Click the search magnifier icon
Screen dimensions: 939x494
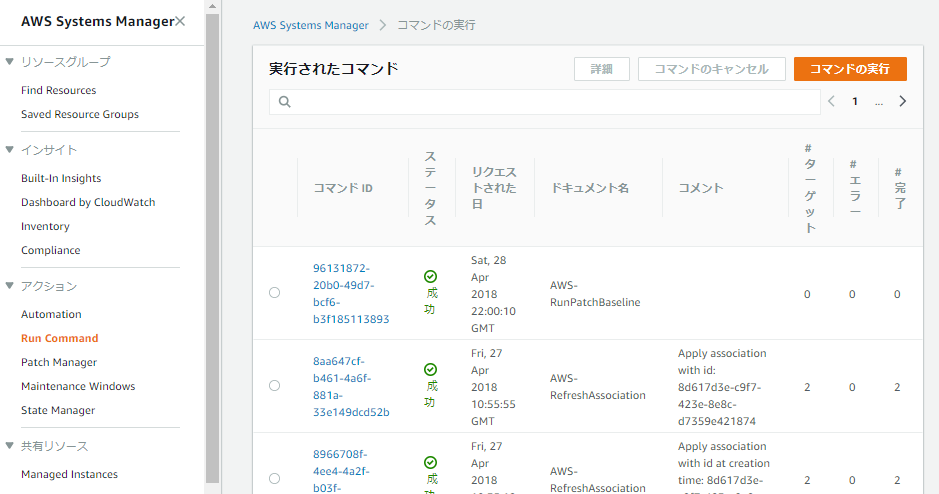(285, 102)
